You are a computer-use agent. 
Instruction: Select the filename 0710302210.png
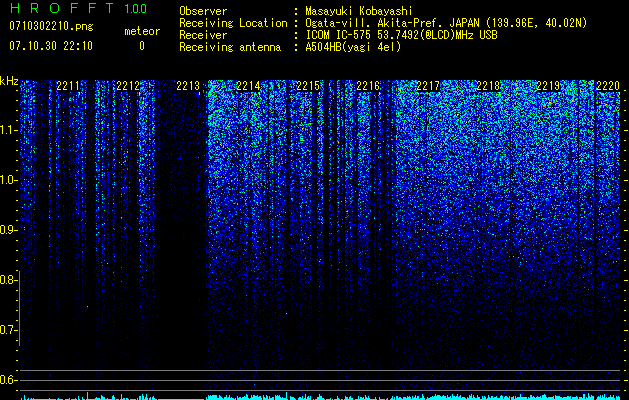tap(51, 26)
